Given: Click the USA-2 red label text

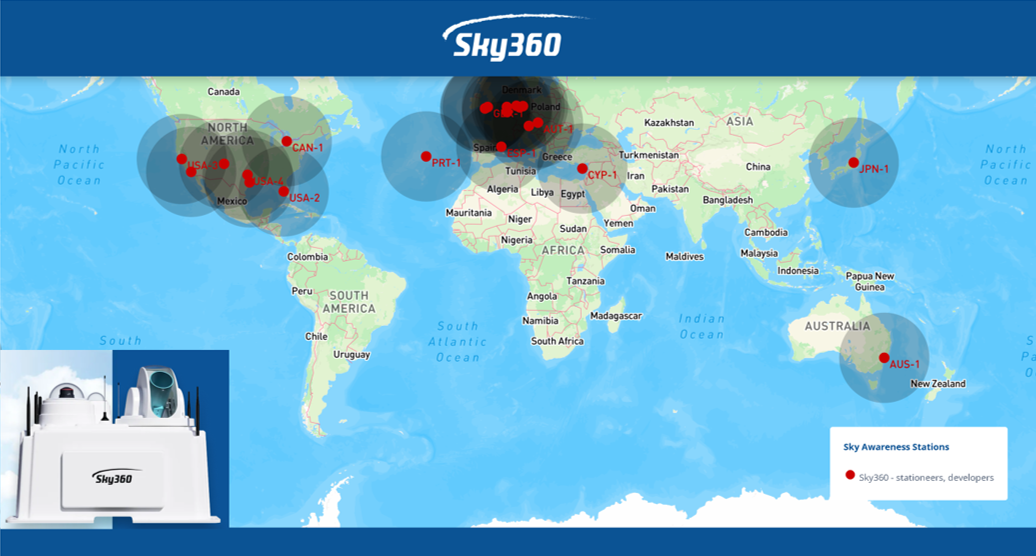Looking at the screenshot, I should 305,198.
